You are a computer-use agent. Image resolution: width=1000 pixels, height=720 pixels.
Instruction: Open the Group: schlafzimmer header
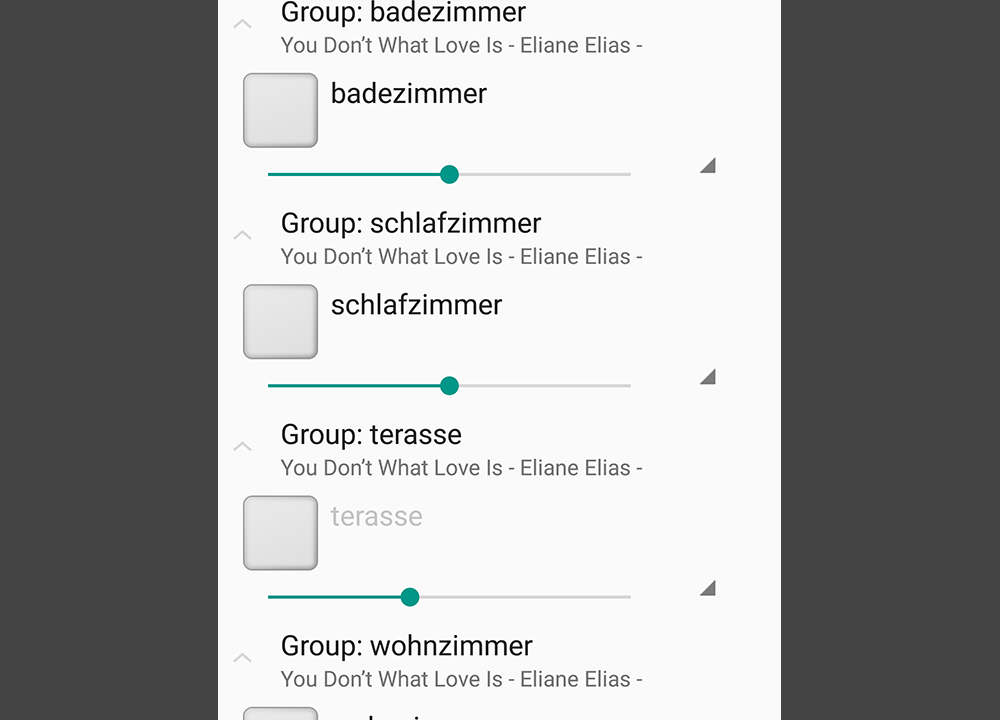point(411,223)
